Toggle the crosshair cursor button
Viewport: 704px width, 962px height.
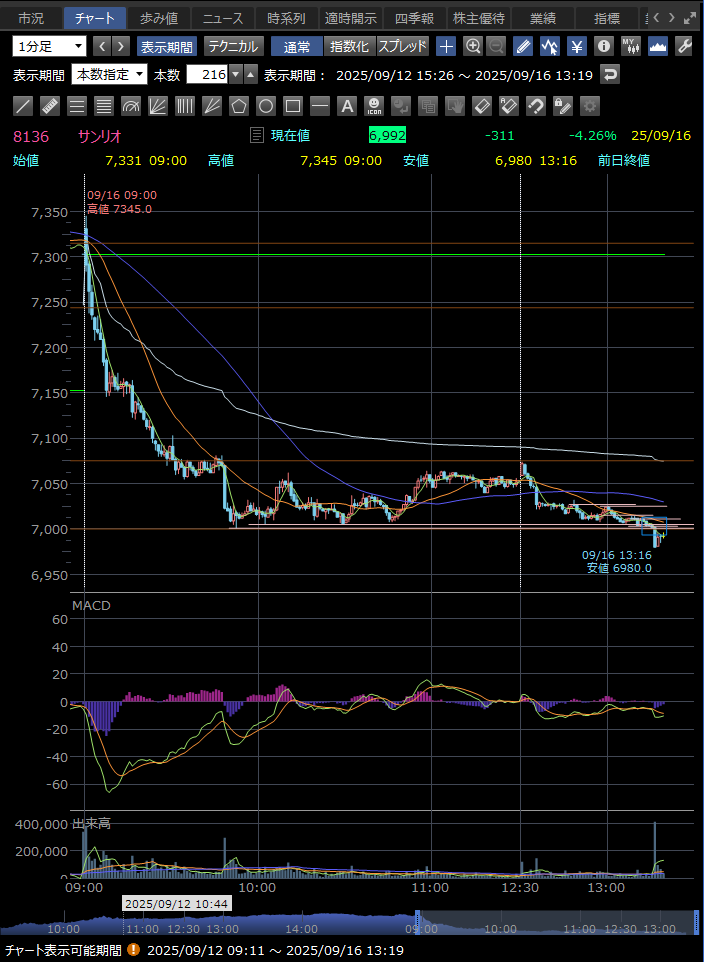tap(446, 46)
